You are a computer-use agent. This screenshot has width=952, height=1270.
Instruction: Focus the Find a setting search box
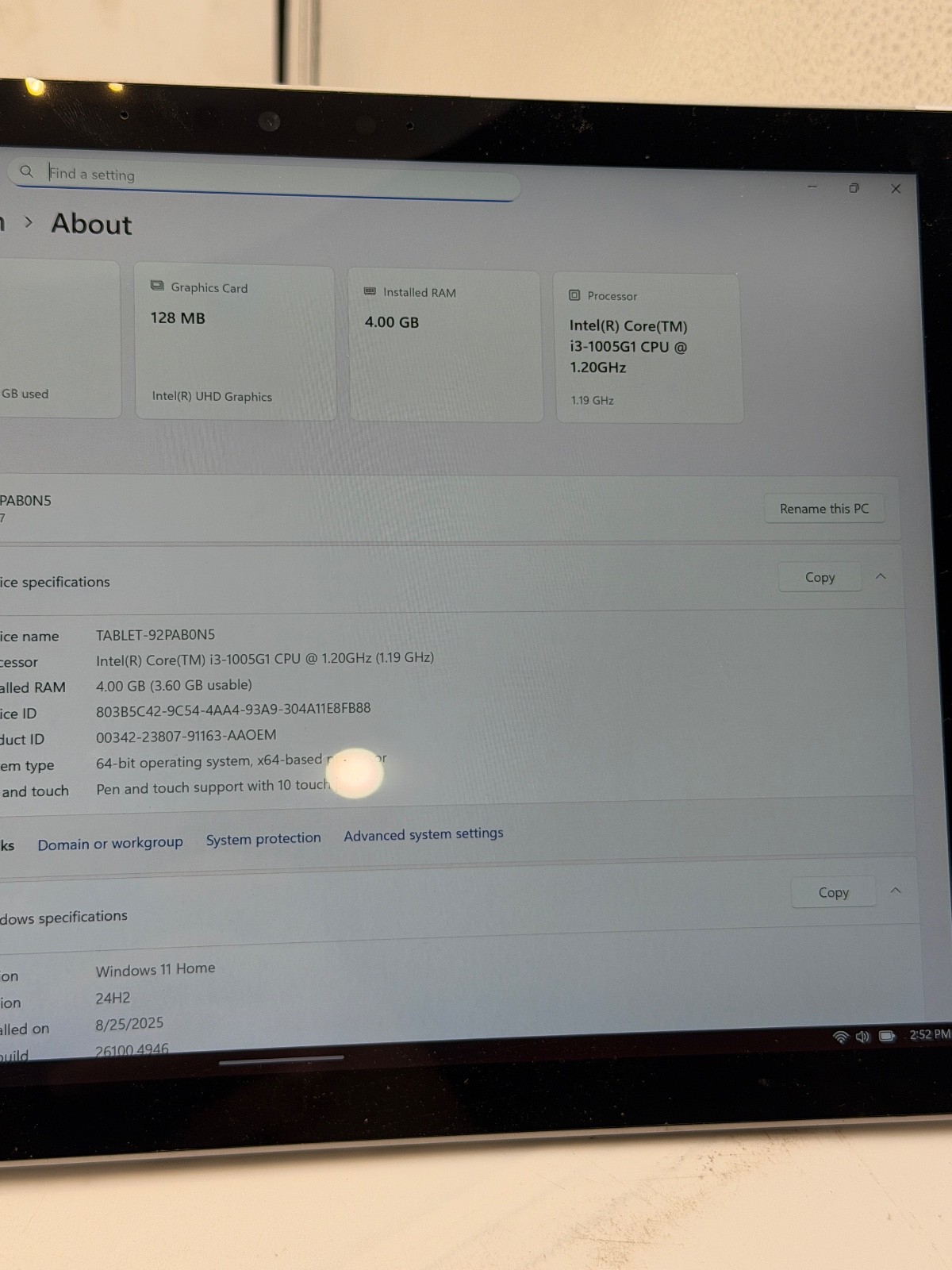264,179
